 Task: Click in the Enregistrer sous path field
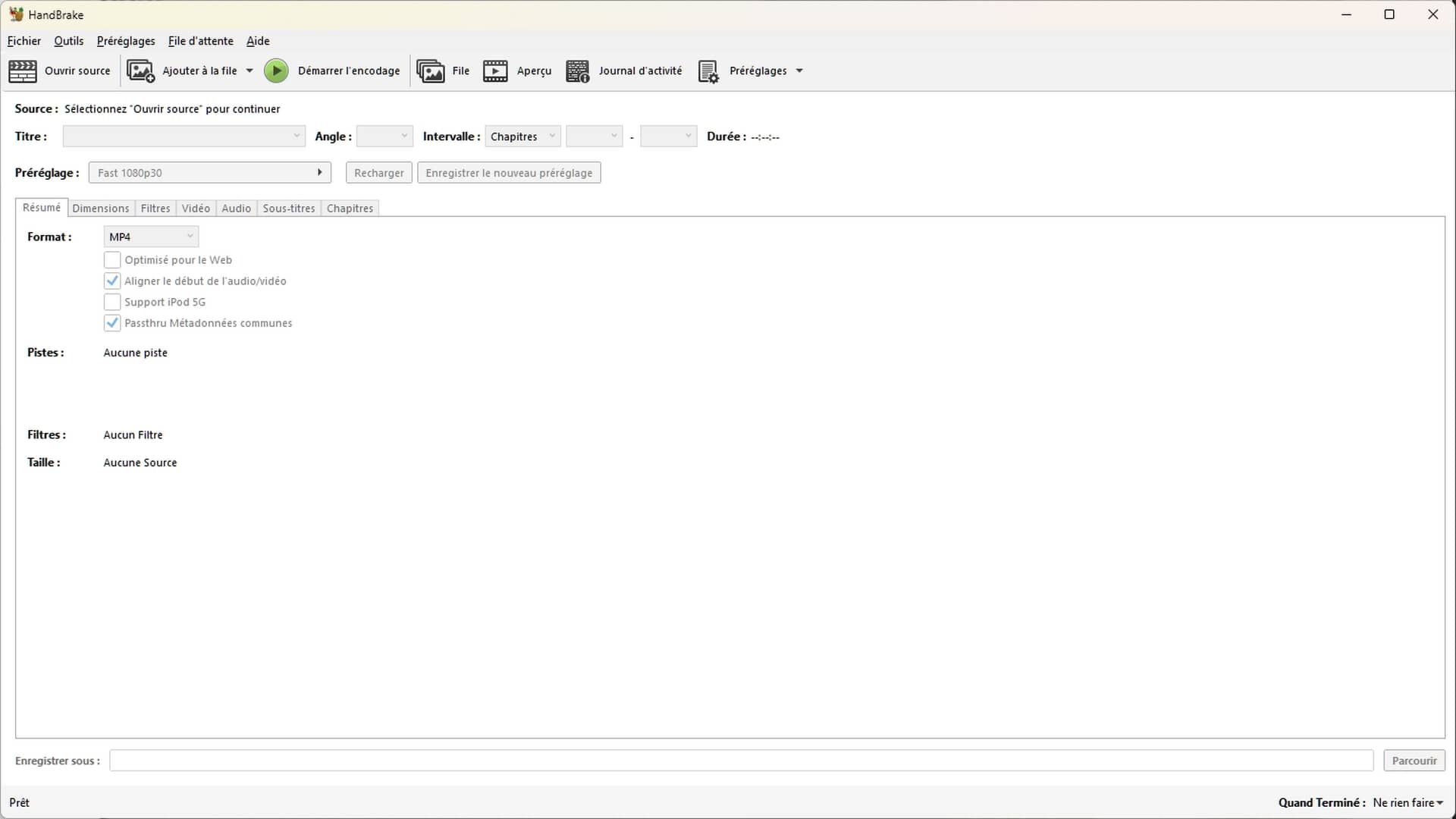click(x=741, y=761)
